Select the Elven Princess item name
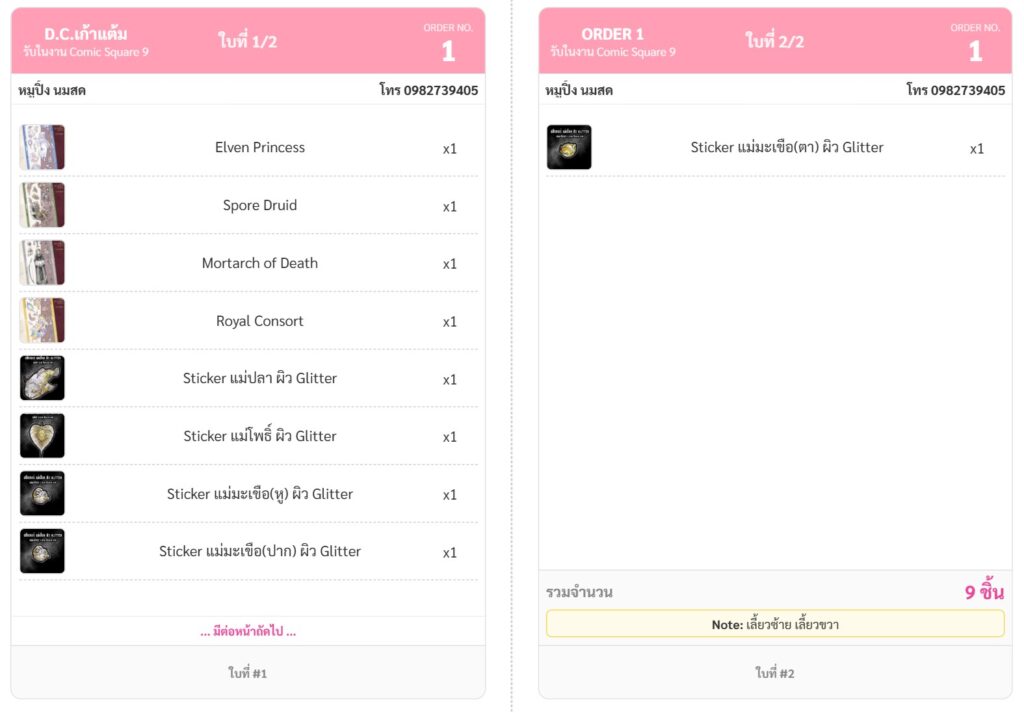1024x713 pixels. coord(260,147)
